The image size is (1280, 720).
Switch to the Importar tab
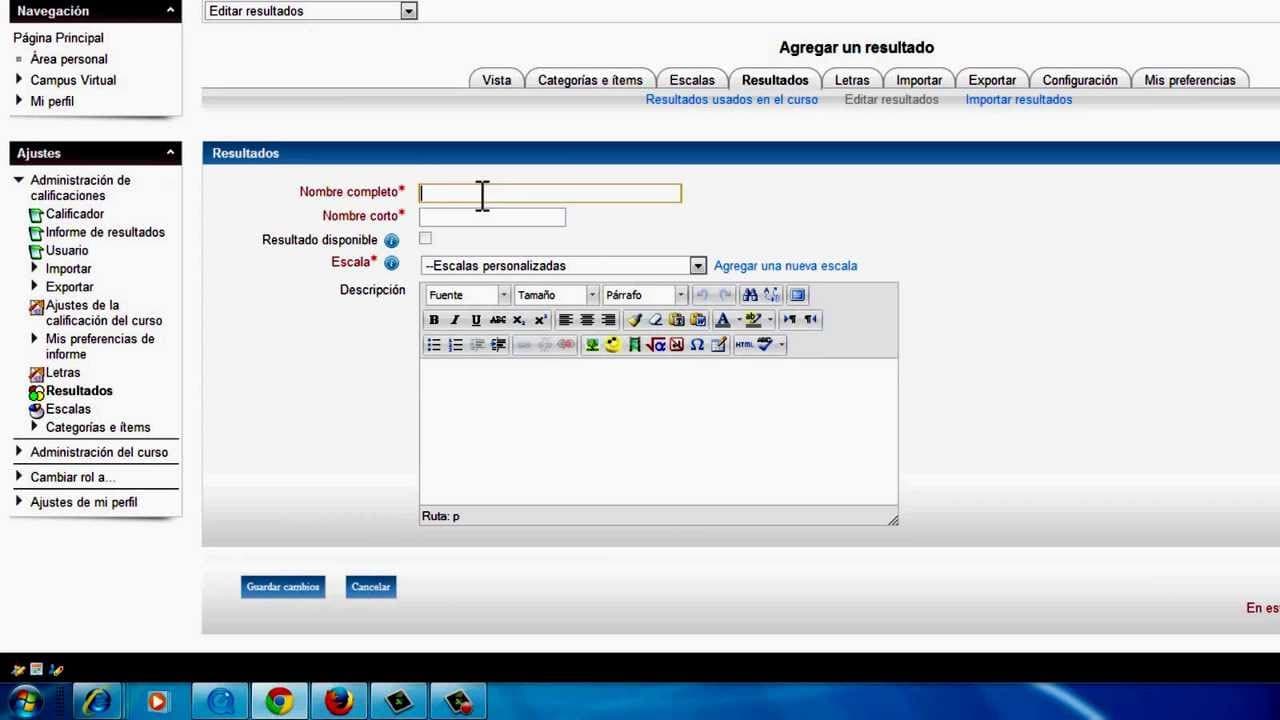click(919, 80)
